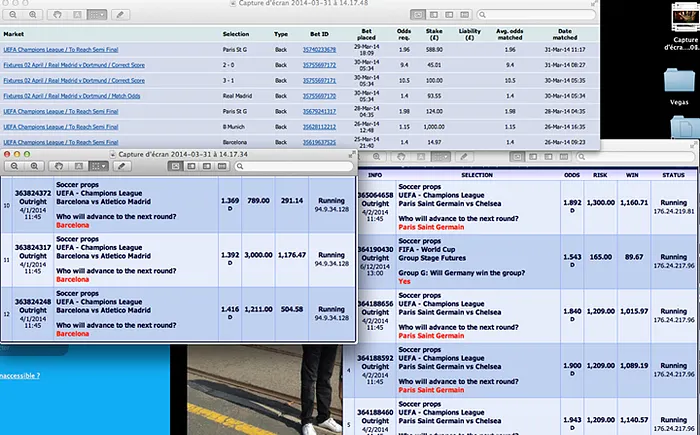Click the 1,160.71 win value in the right window
This screenshot has height=435, width=700.
(x=632, y=203)
